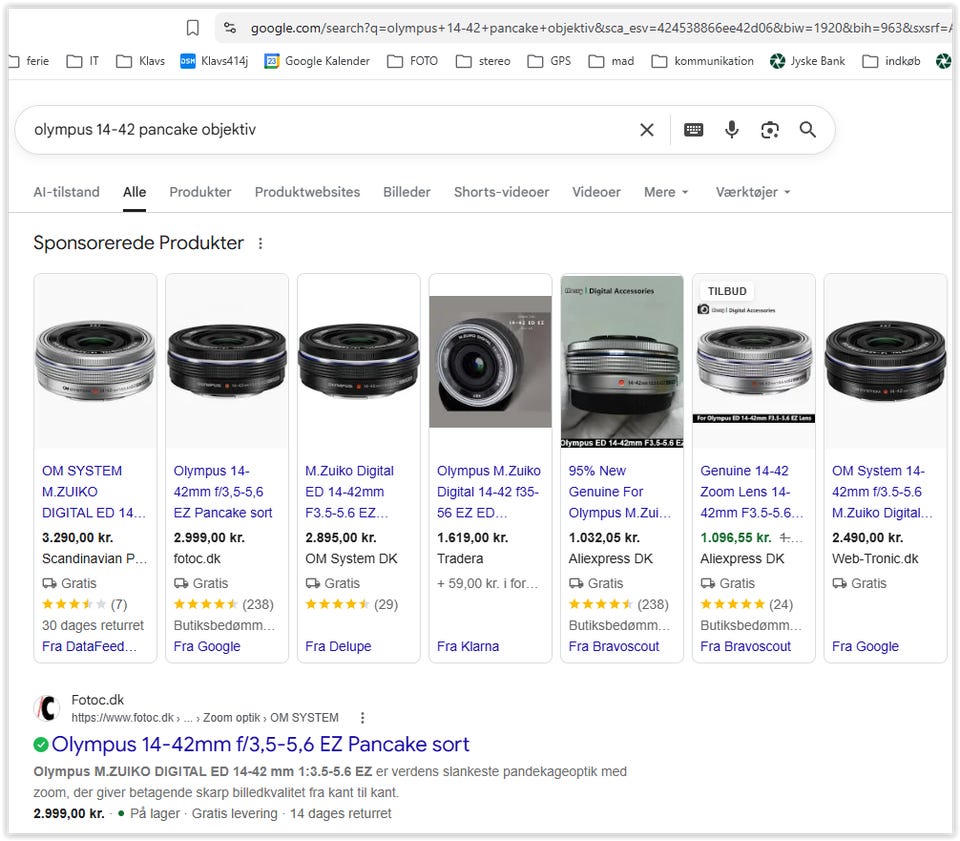Switch to the Videoer tab
This screenshot has height=841, width=960.
click(x=596, y=192)
